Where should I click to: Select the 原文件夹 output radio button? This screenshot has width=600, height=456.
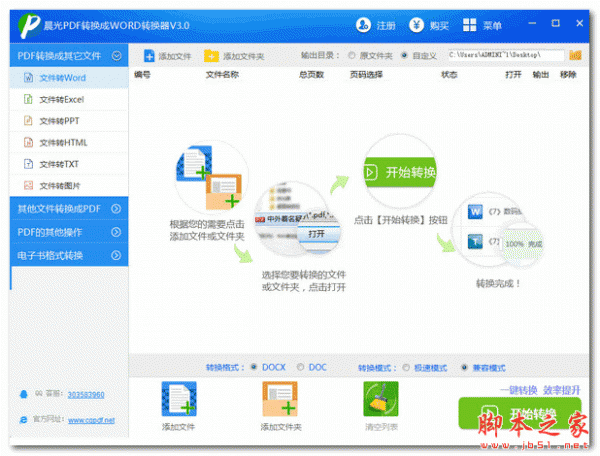click(352, 55)
